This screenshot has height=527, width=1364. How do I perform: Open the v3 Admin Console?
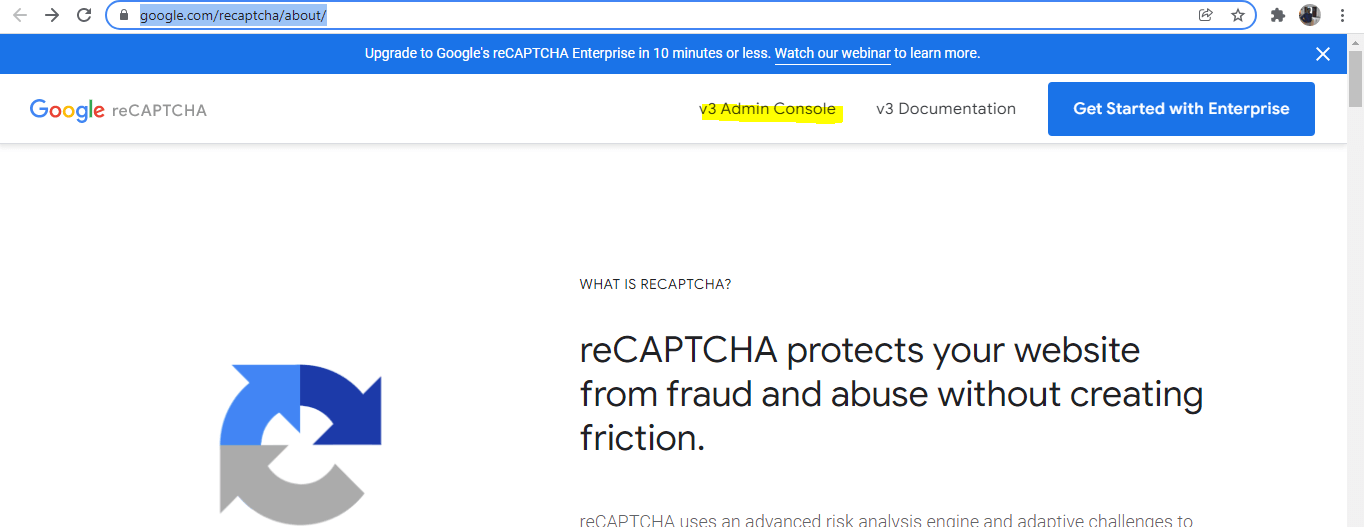click(x=768, y=109)
